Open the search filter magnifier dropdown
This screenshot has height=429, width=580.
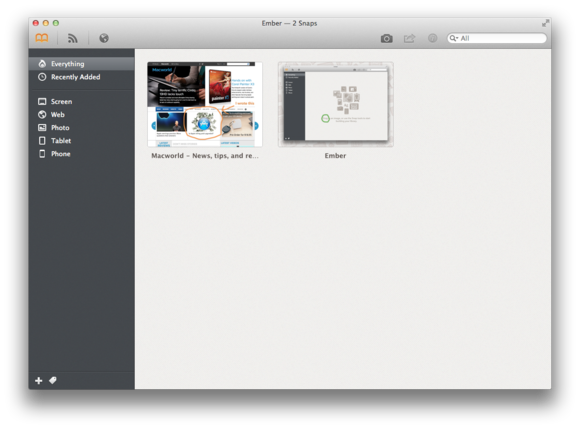tap(453, 38)
